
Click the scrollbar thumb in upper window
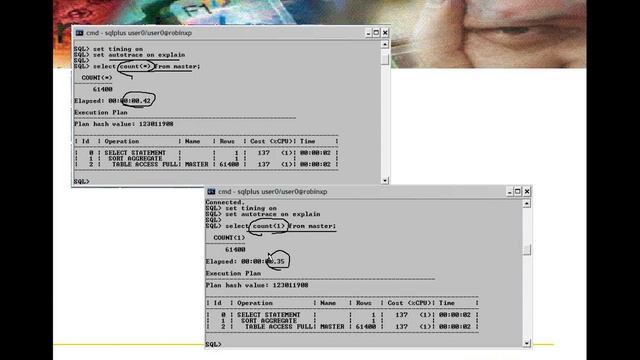pyautogui.click(x=385, y=59)
